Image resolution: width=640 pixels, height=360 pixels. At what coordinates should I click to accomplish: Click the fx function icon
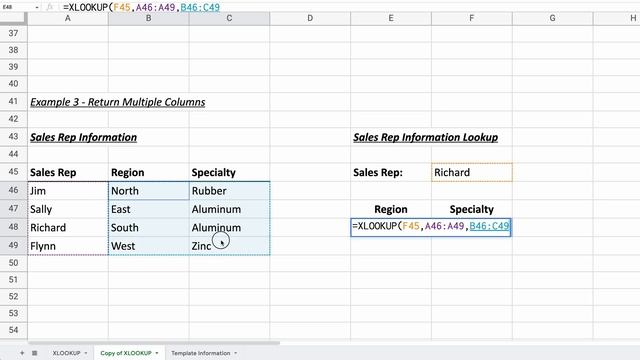50,7
